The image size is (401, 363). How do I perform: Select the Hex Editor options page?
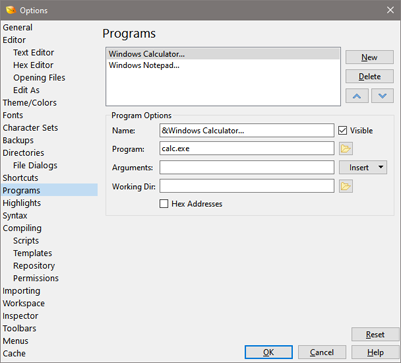33,65
